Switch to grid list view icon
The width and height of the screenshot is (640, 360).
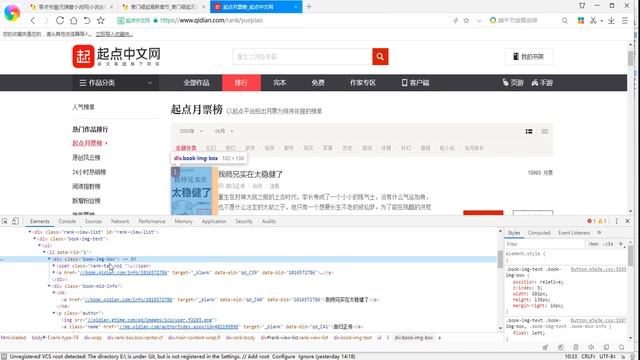point(529,131)
